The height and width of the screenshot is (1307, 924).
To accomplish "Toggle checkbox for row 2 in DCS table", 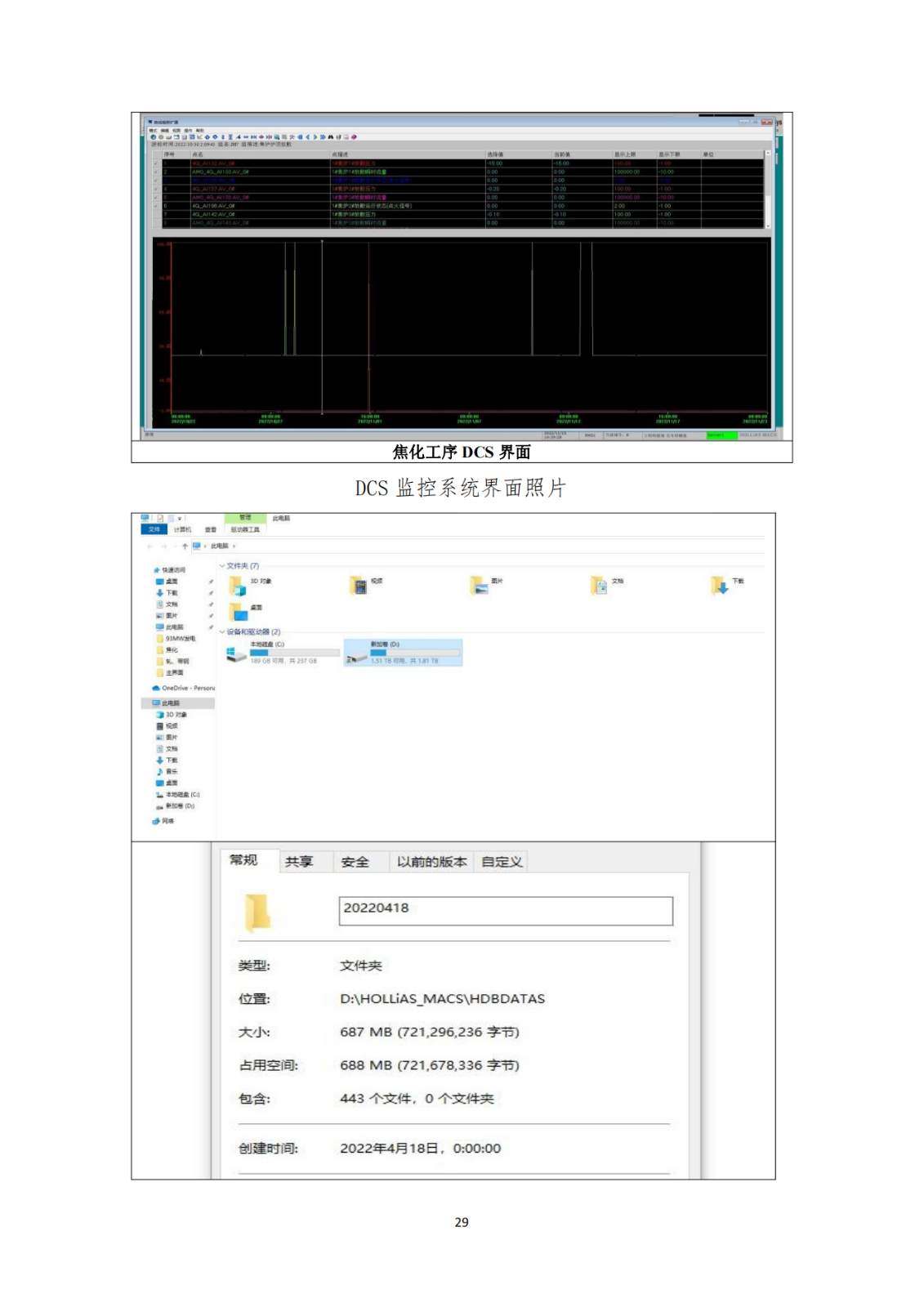I will click(x=156, y=172).
